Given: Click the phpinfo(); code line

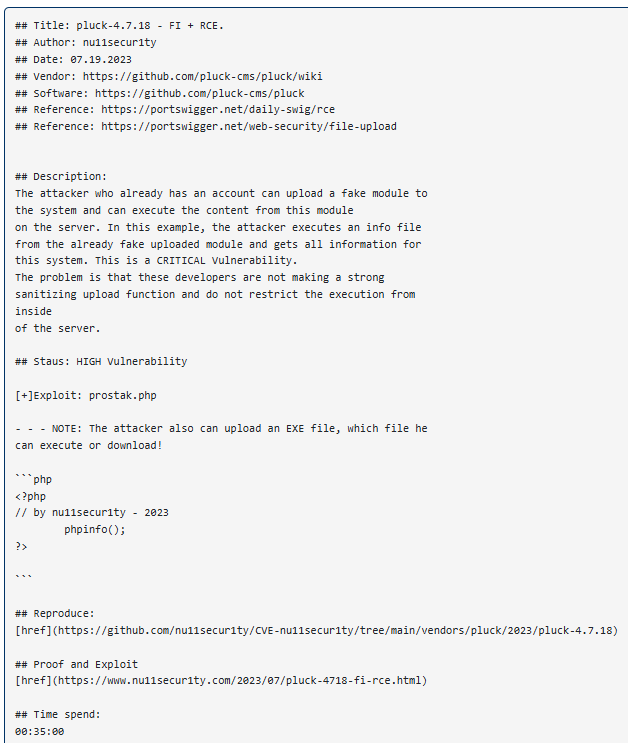Looking at the screenshot, I should 95,530.
